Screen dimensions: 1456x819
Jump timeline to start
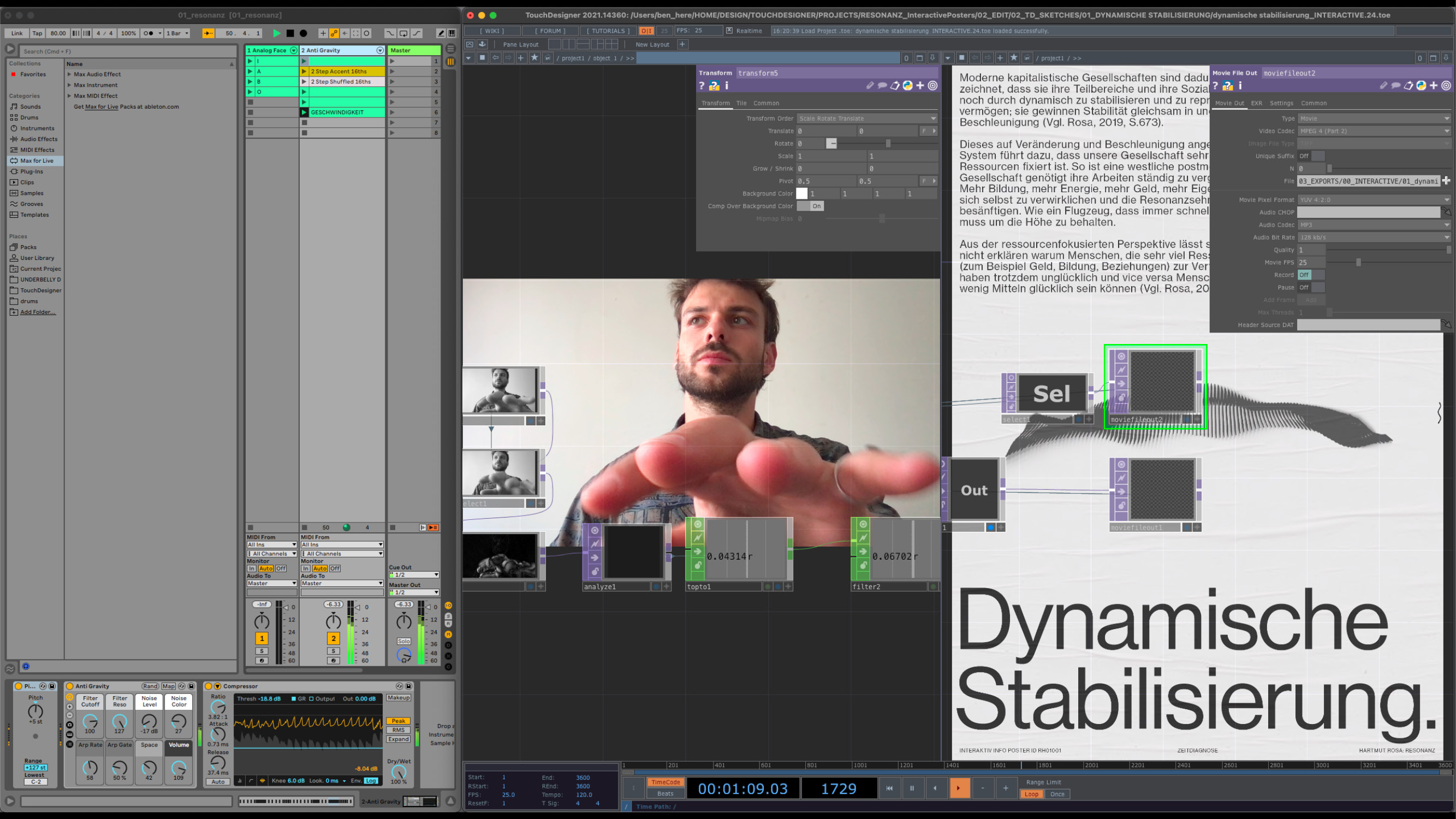889,788
